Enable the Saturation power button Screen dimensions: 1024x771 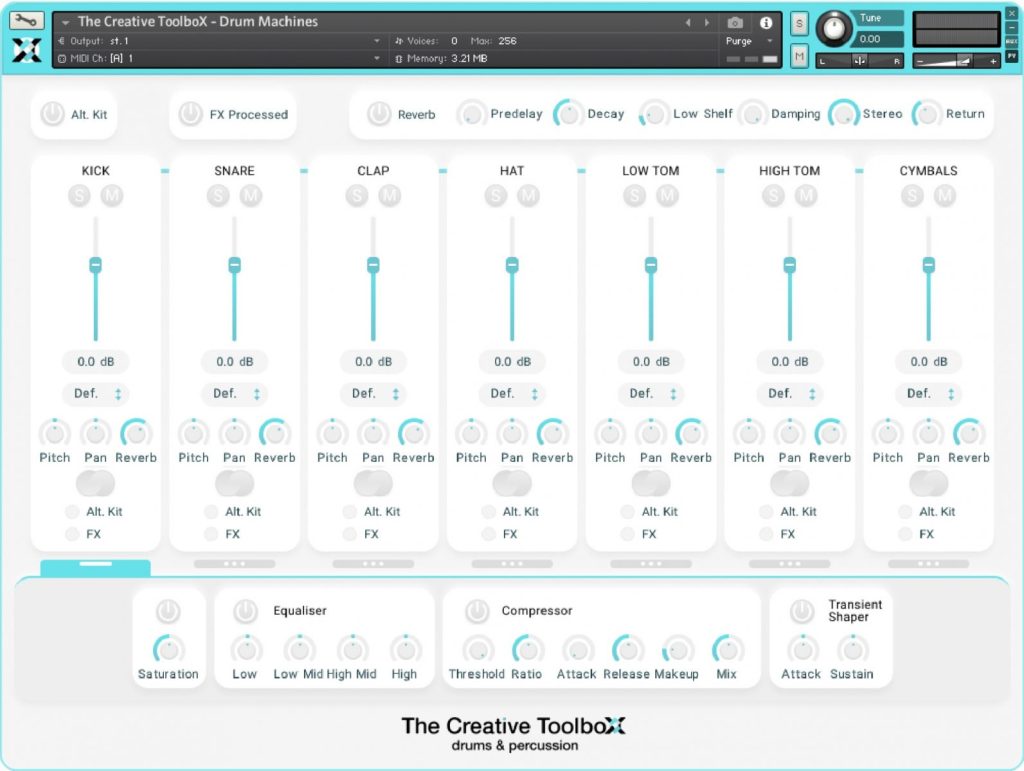point(168,611)
